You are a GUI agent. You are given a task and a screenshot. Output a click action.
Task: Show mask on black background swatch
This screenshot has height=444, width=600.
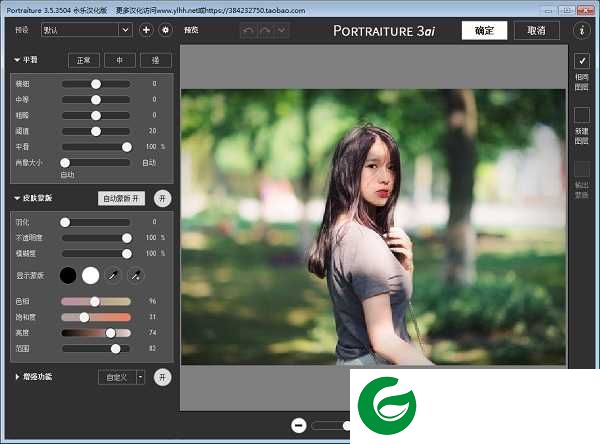pos(68,275)
